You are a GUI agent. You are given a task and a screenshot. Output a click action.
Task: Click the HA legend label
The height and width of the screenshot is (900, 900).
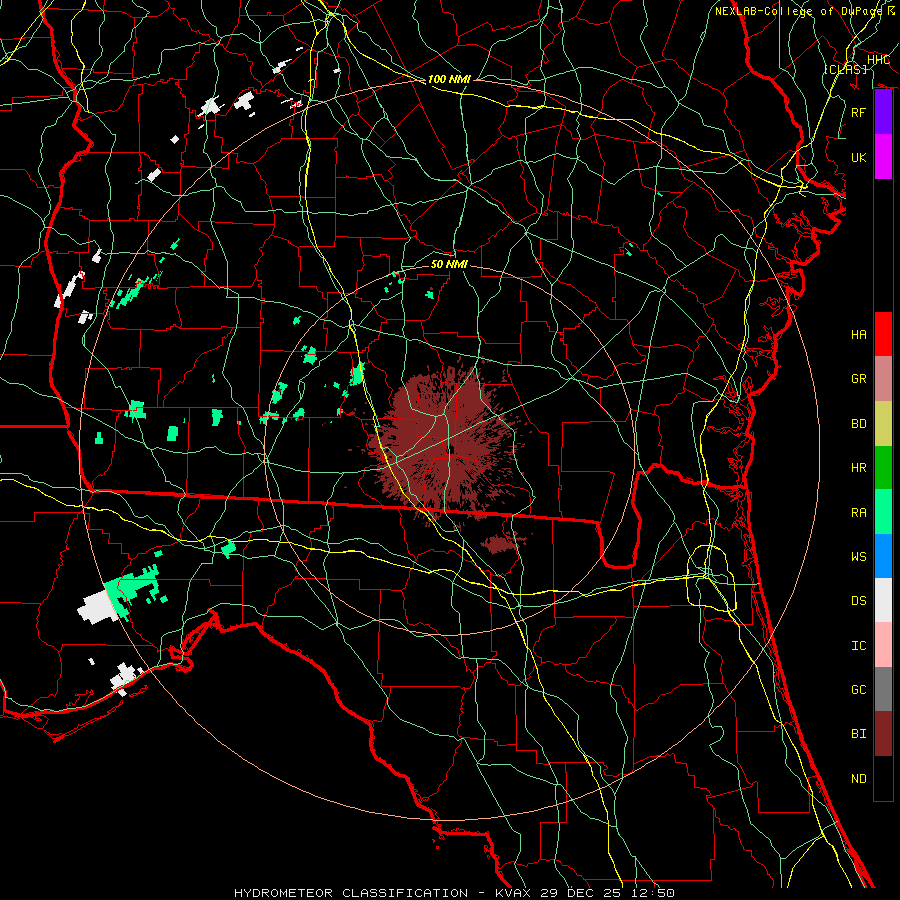pyautogui.click(x=858, y=334)
